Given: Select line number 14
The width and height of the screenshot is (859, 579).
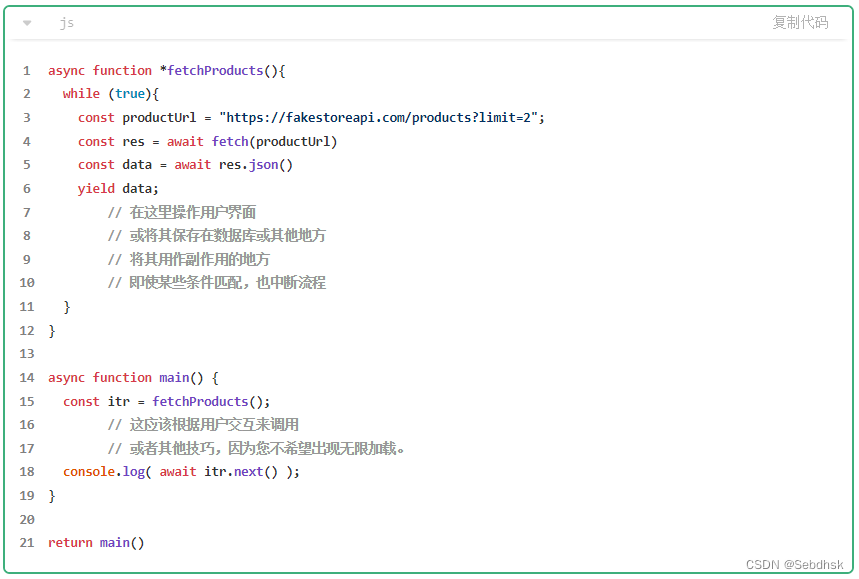Looking at the screenshot, I should point(26,377).
